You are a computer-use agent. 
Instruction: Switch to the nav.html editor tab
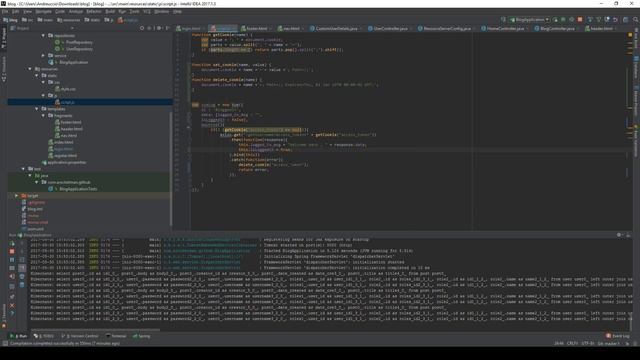coord(291,29)
